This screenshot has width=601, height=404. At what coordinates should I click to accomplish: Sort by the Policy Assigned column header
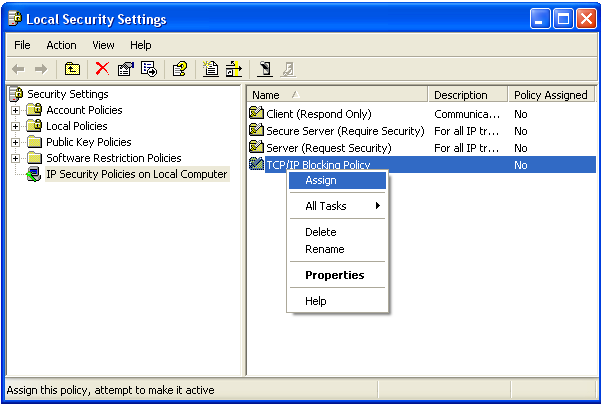(x=551, y=95)
